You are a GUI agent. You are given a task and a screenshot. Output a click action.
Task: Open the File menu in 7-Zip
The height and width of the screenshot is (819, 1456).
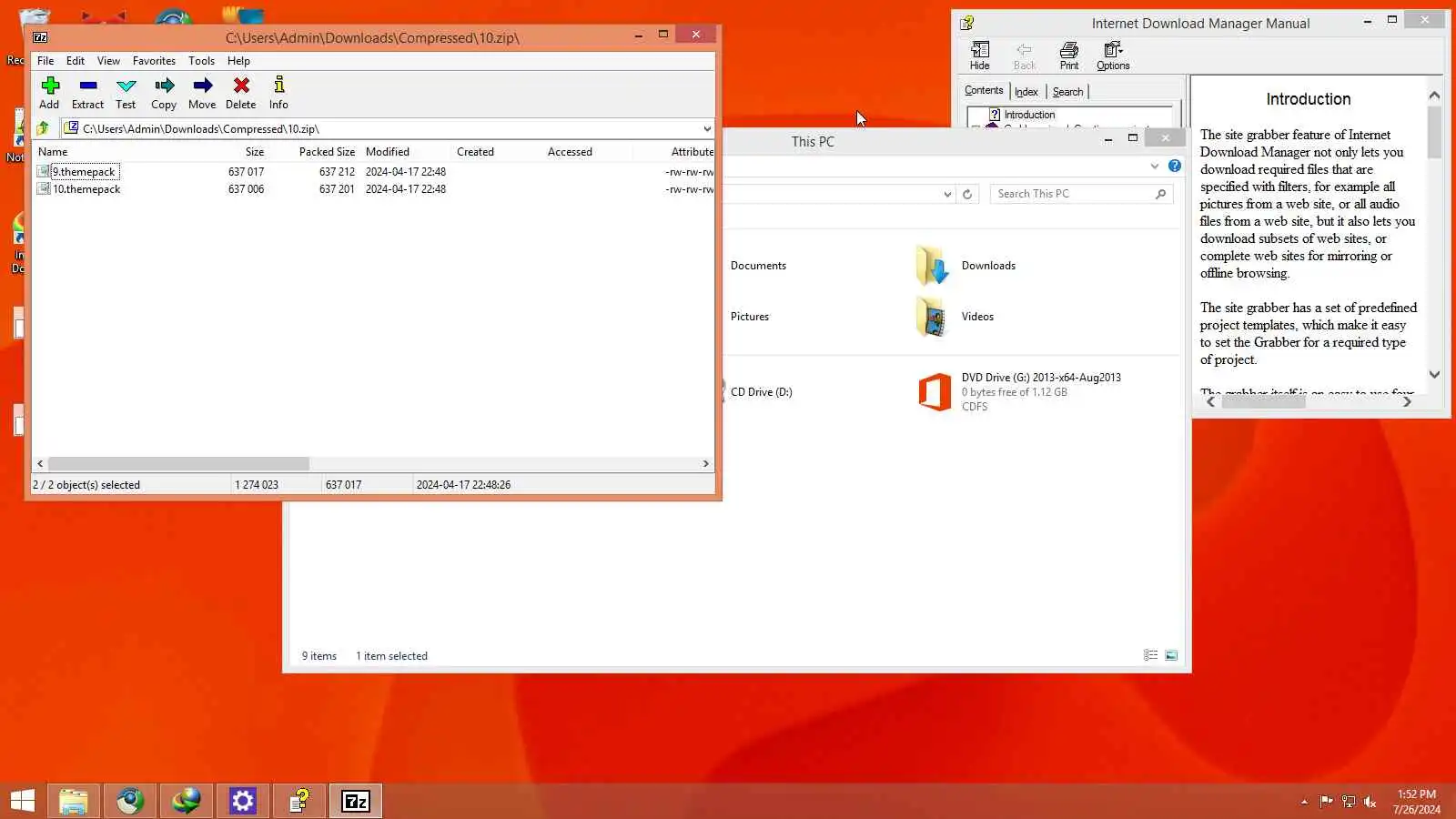point(45,61)
